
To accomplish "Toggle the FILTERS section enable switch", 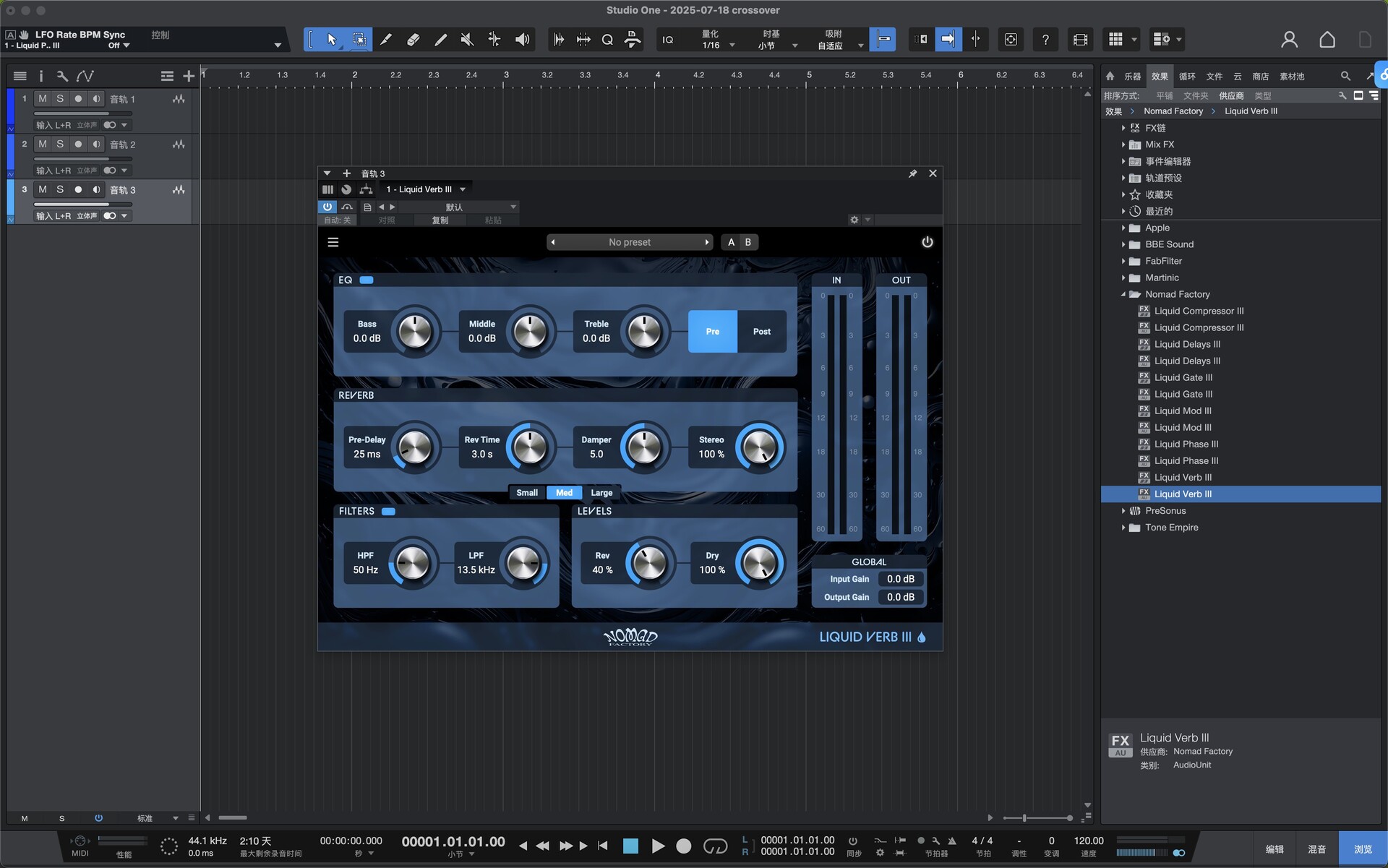I will tap(388, 511).
